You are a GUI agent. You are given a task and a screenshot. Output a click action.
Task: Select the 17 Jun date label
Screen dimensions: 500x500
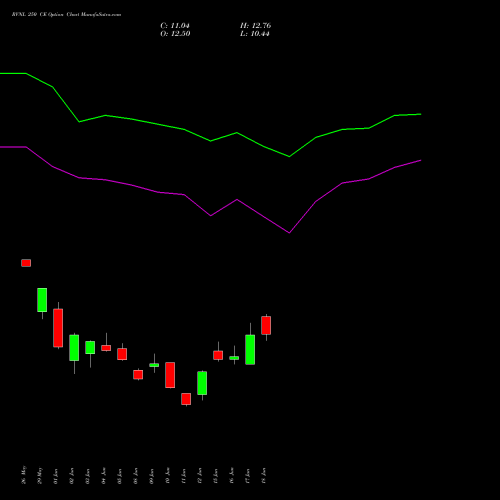point(248,476)
